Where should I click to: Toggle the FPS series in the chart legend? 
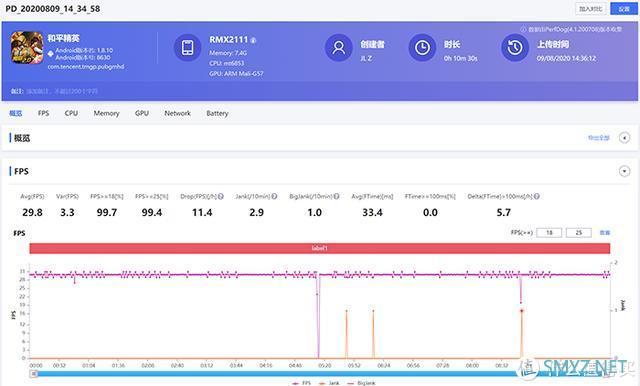click(302, 383)
